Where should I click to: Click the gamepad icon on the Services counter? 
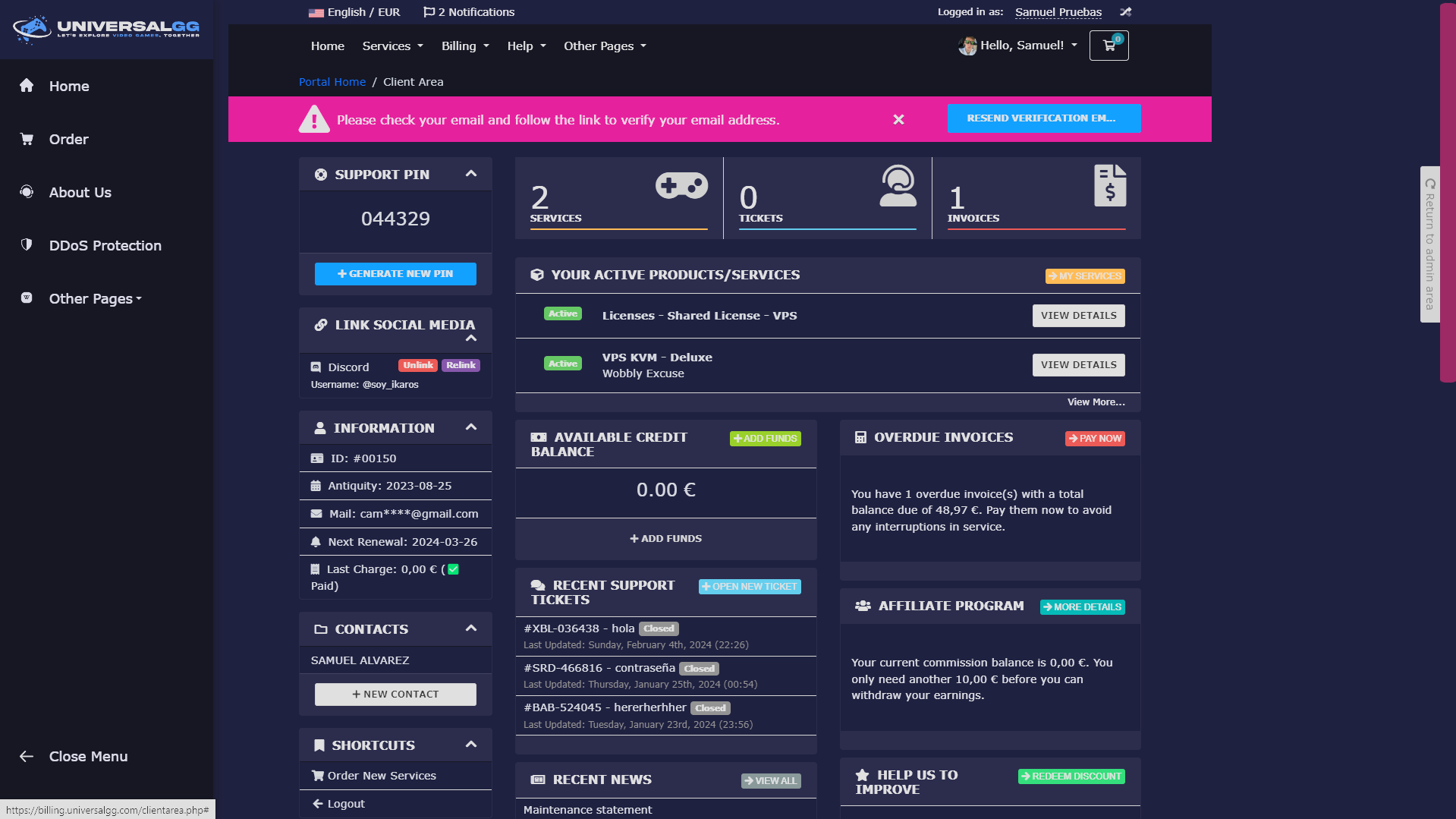681,184
